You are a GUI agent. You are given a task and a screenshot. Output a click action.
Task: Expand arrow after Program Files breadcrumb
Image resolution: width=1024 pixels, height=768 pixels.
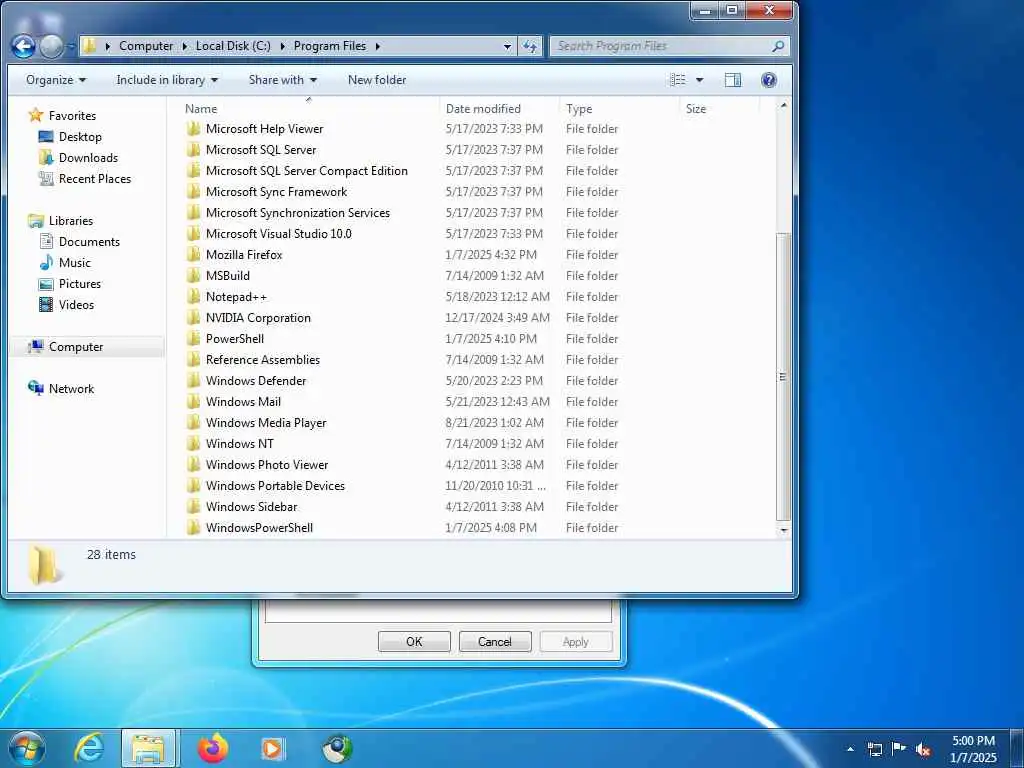click(377, 46)
